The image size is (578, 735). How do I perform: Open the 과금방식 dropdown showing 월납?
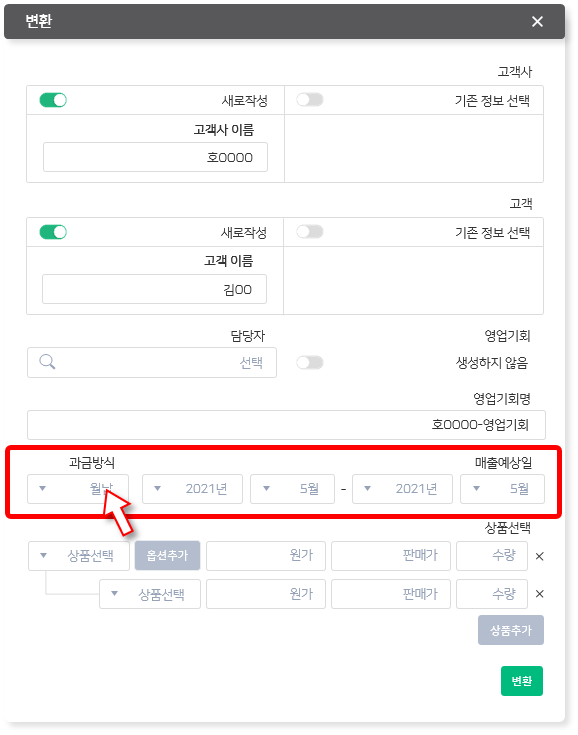[x=78, y=489]
